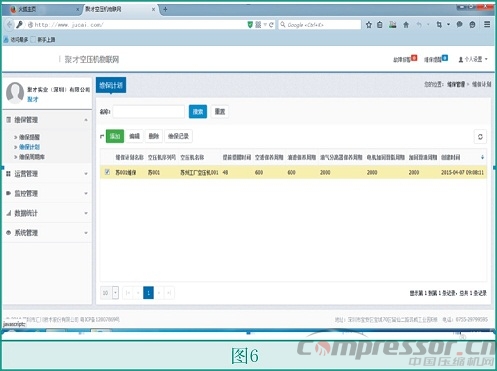Select the 维保计划 blue page tab
497x371 pixels.
[x=111, y=85]
